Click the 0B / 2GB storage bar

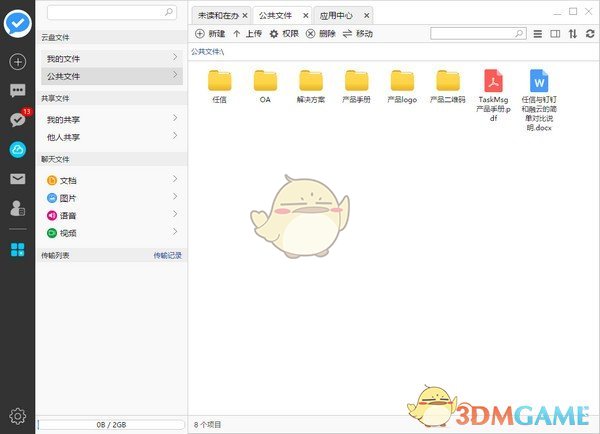[111, 424]
